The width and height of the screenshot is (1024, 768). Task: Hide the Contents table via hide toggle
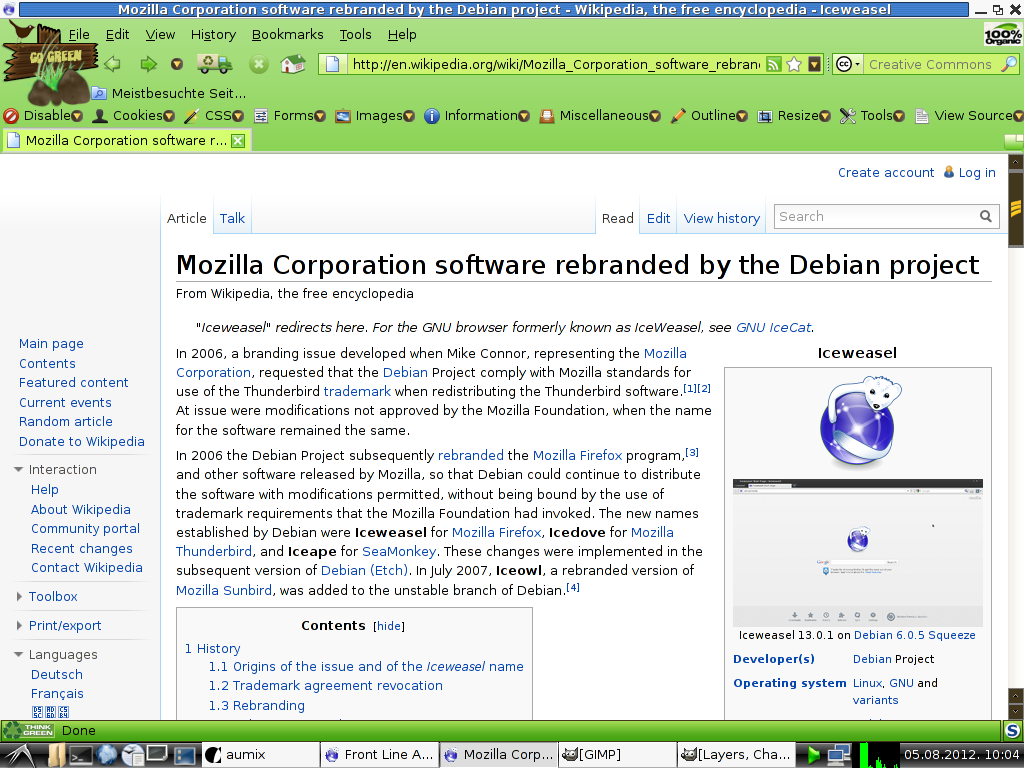pyautogui.click(x=389, y=626)
